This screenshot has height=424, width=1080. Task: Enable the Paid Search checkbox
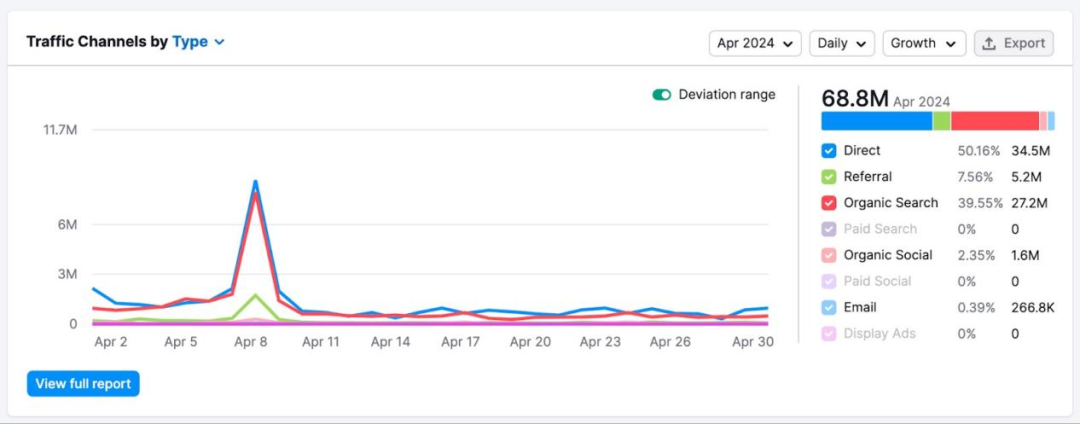[828, 229]
